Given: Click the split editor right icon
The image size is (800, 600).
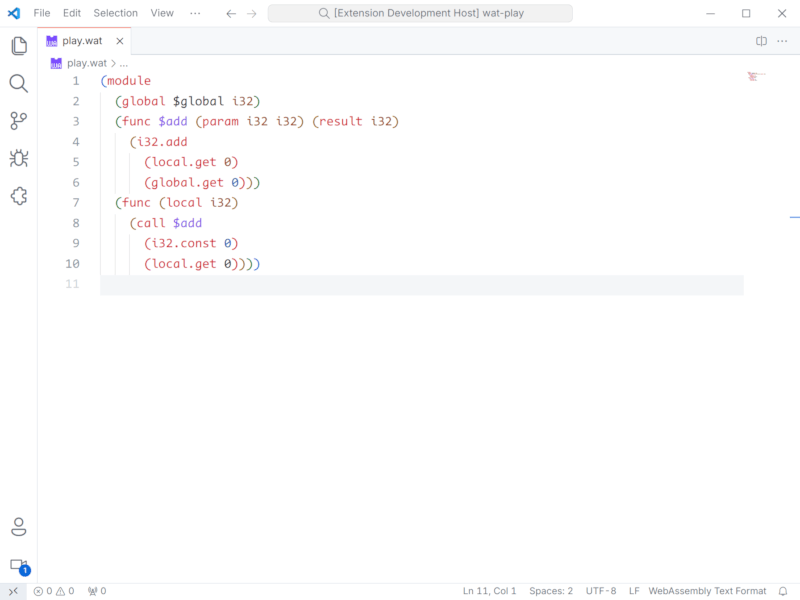Looking at the screenshot, I should (x=761, y=41).
